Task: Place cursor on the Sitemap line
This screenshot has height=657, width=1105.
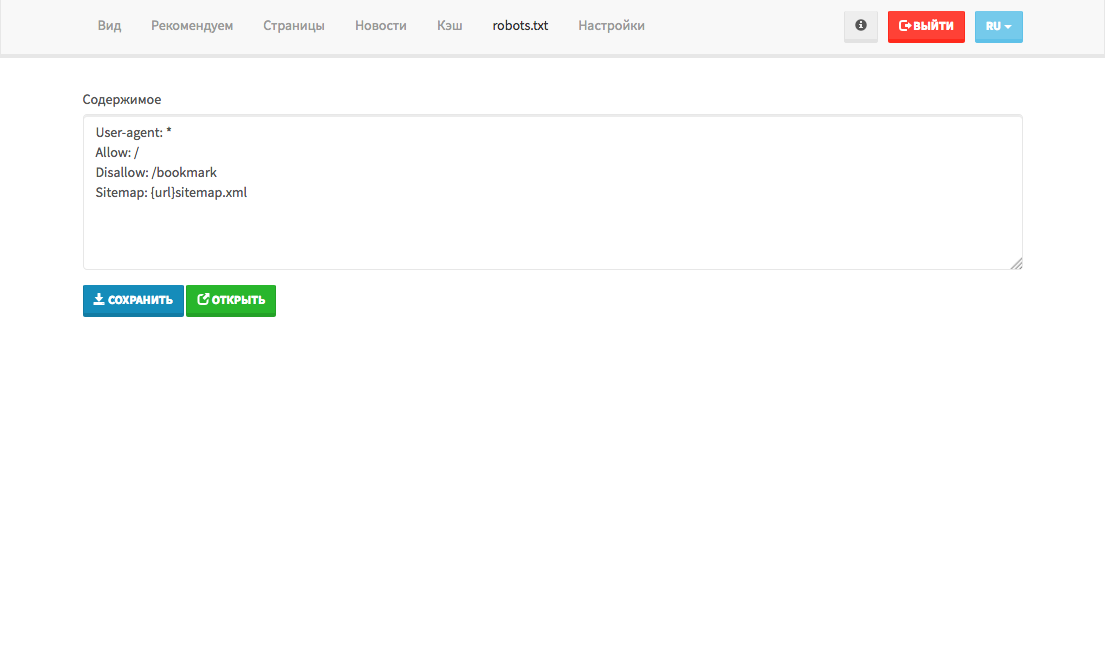Action: (x=172, y=193)
